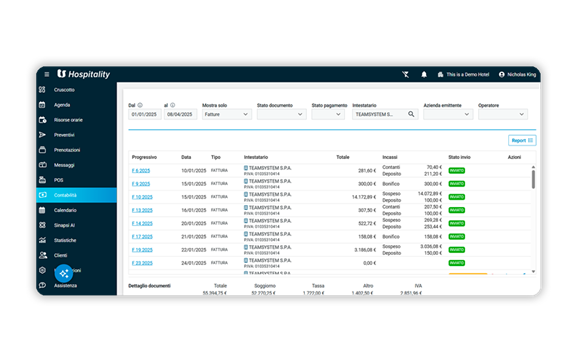Click the Report button
Viewport: 576px width, 362px height.
click(522, 140)
